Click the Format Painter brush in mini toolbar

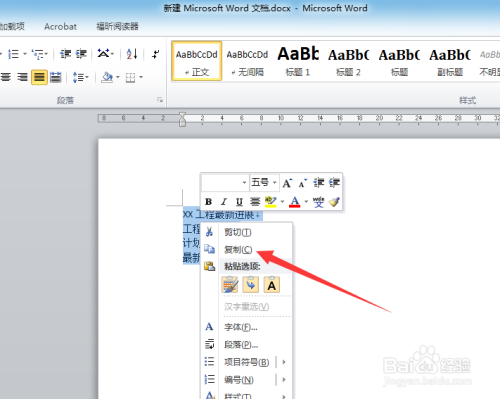(334, 202)
